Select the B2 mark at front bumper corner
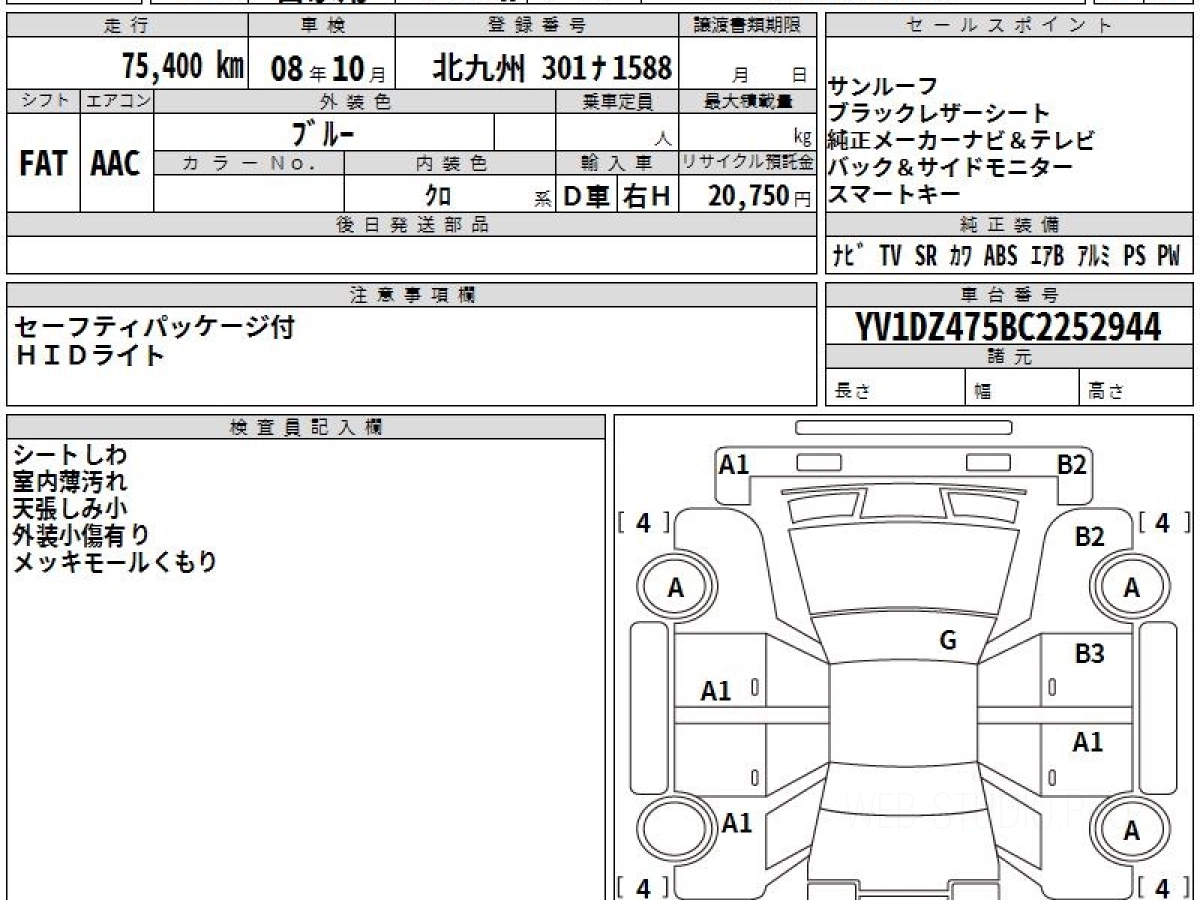The image size is (1200, 900). point(1073,463)
